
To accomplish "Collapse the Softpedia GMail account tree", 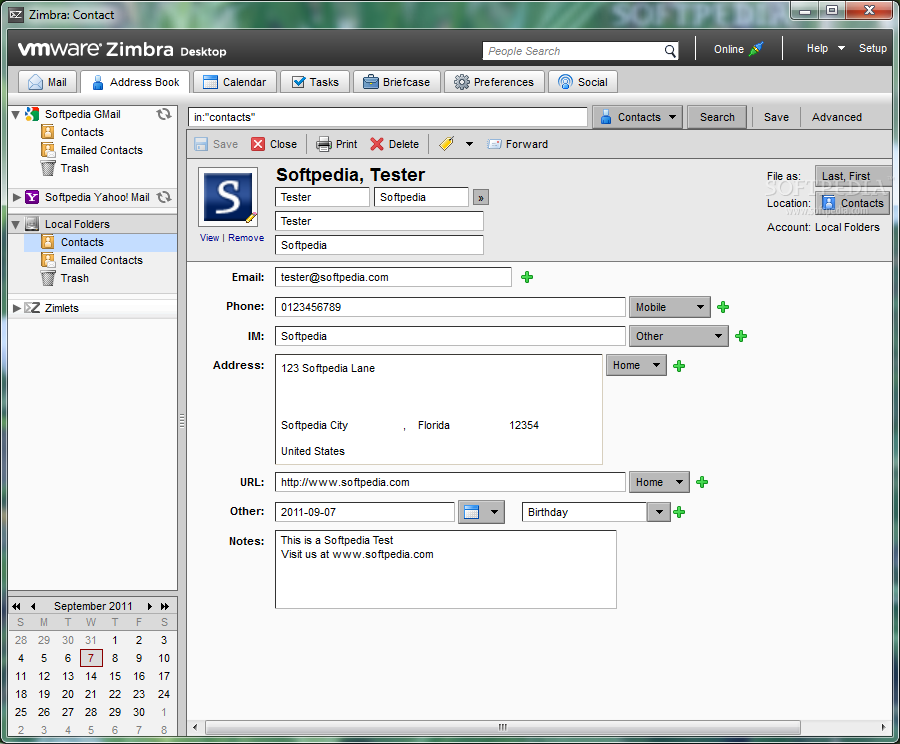I will click(x=16, y=114).
